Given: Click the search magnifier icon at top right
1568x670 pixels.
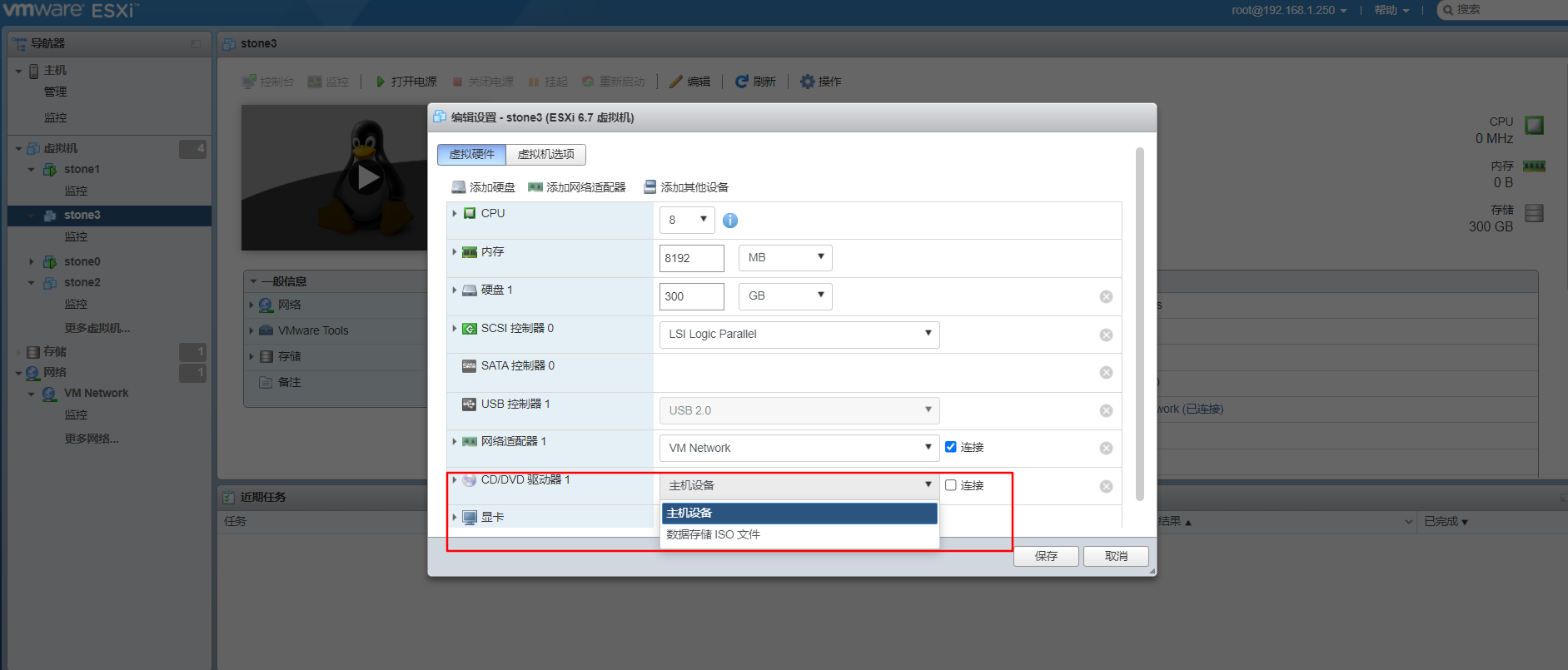Looking at the screenshot, I should (1448, 10).
